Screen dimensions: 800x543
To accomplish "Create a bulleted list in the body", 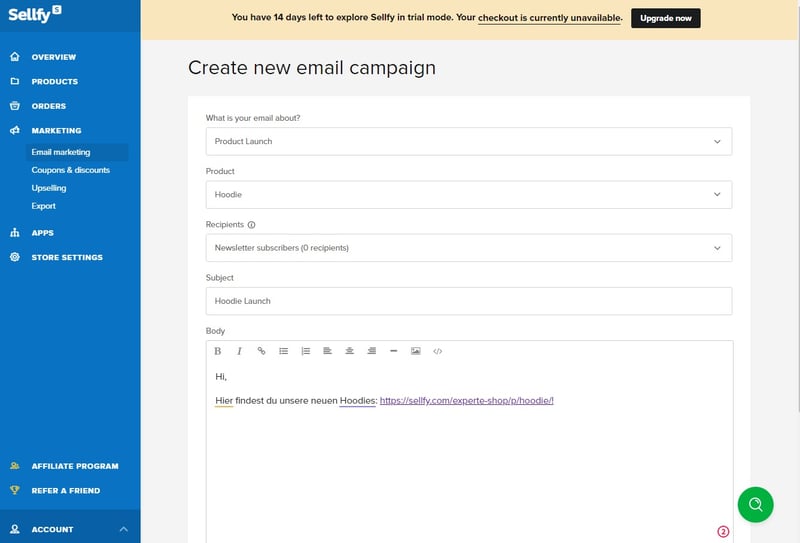I will click(284, 351).
